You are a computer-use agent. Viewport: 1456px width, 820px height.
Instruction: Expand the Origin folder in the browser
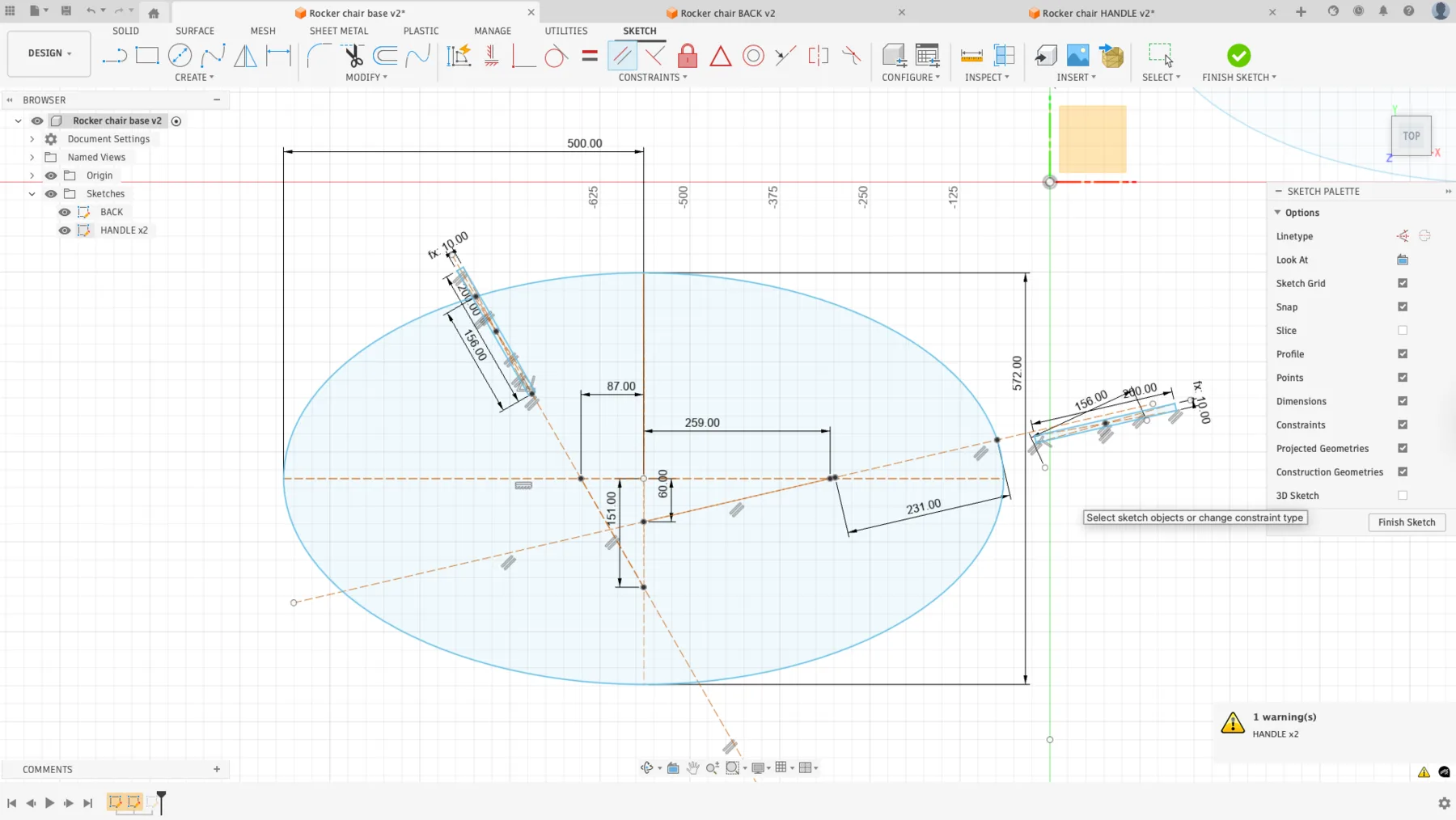pyautogui.click(x=32, y=175)
